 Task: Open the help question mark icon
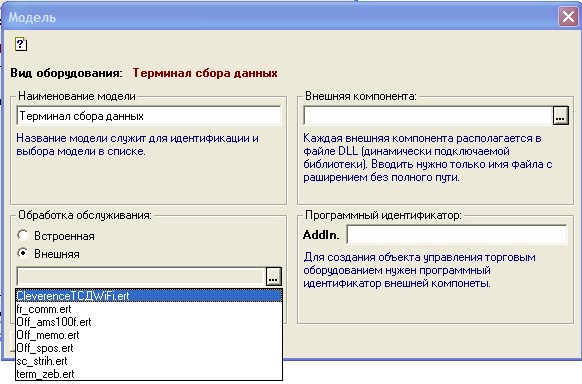tap(21, 44)
